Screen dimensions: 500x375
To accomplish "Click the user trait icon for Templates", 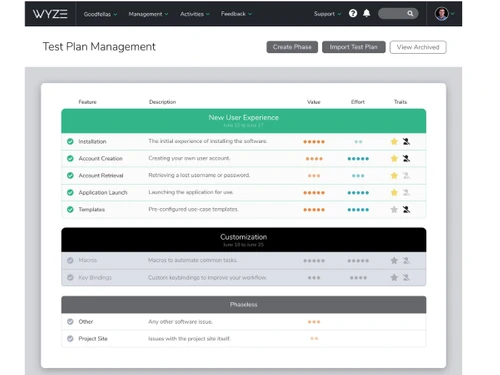I will 406,209.
